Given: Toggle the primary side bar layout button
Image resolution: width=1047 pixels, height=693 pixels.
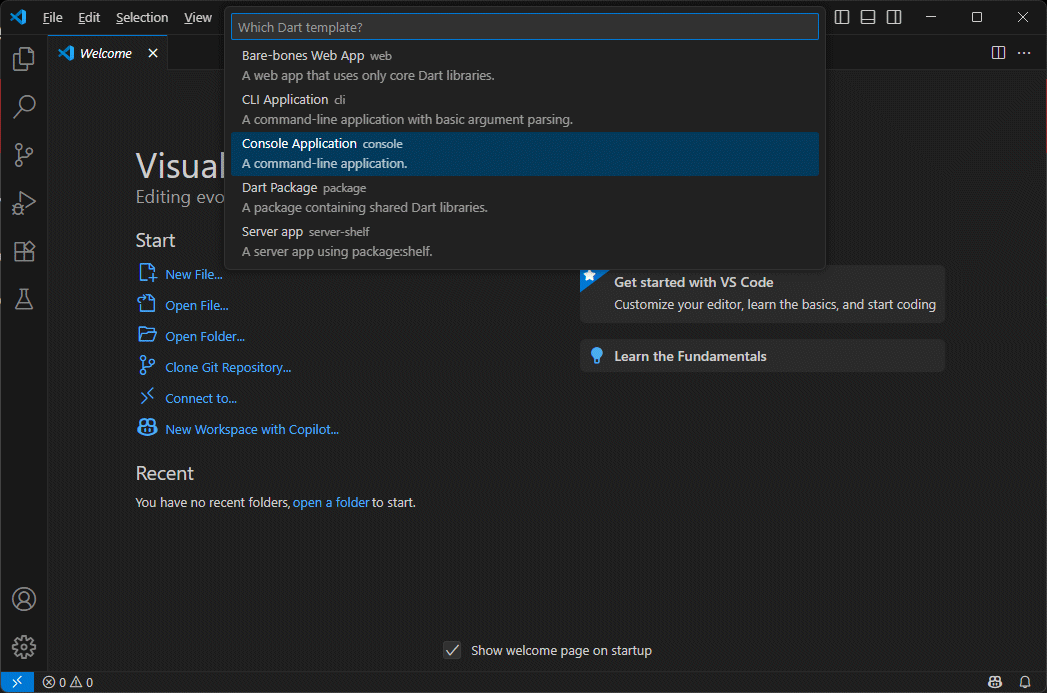Looking at the screenshot, I should 842,17.
